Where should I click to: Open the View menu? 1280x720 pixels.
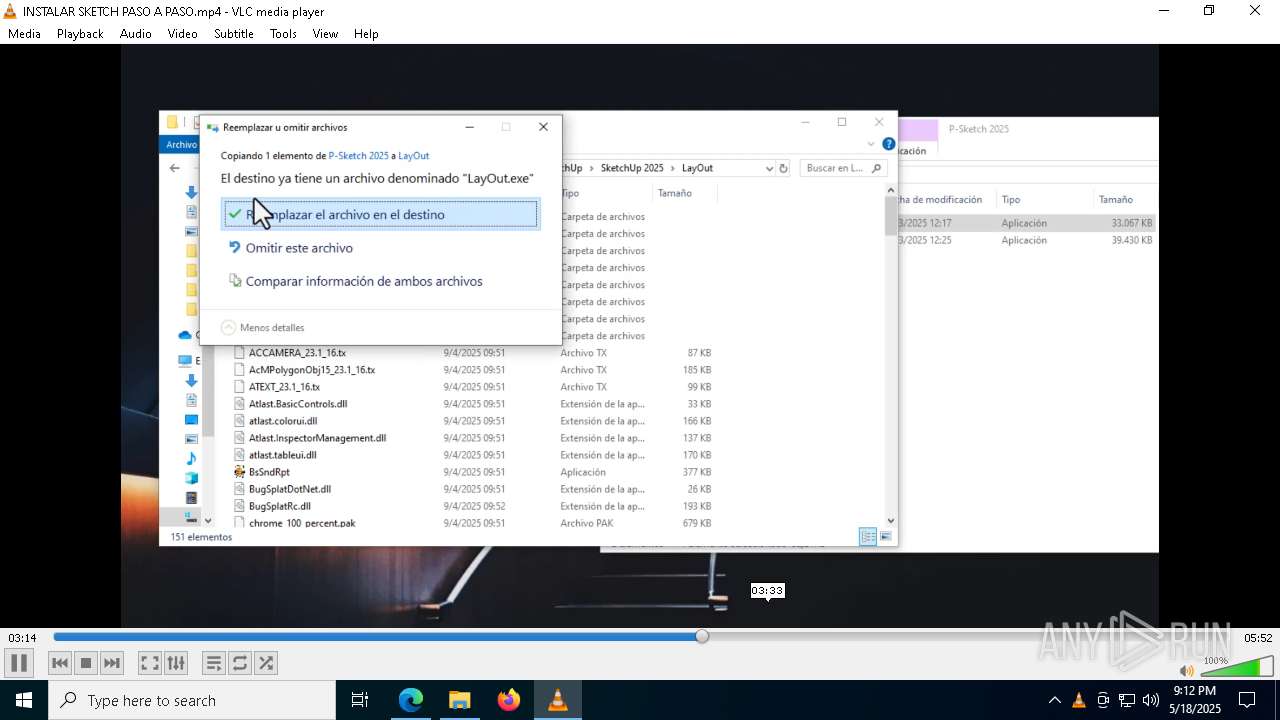click(x=325, y=33)
